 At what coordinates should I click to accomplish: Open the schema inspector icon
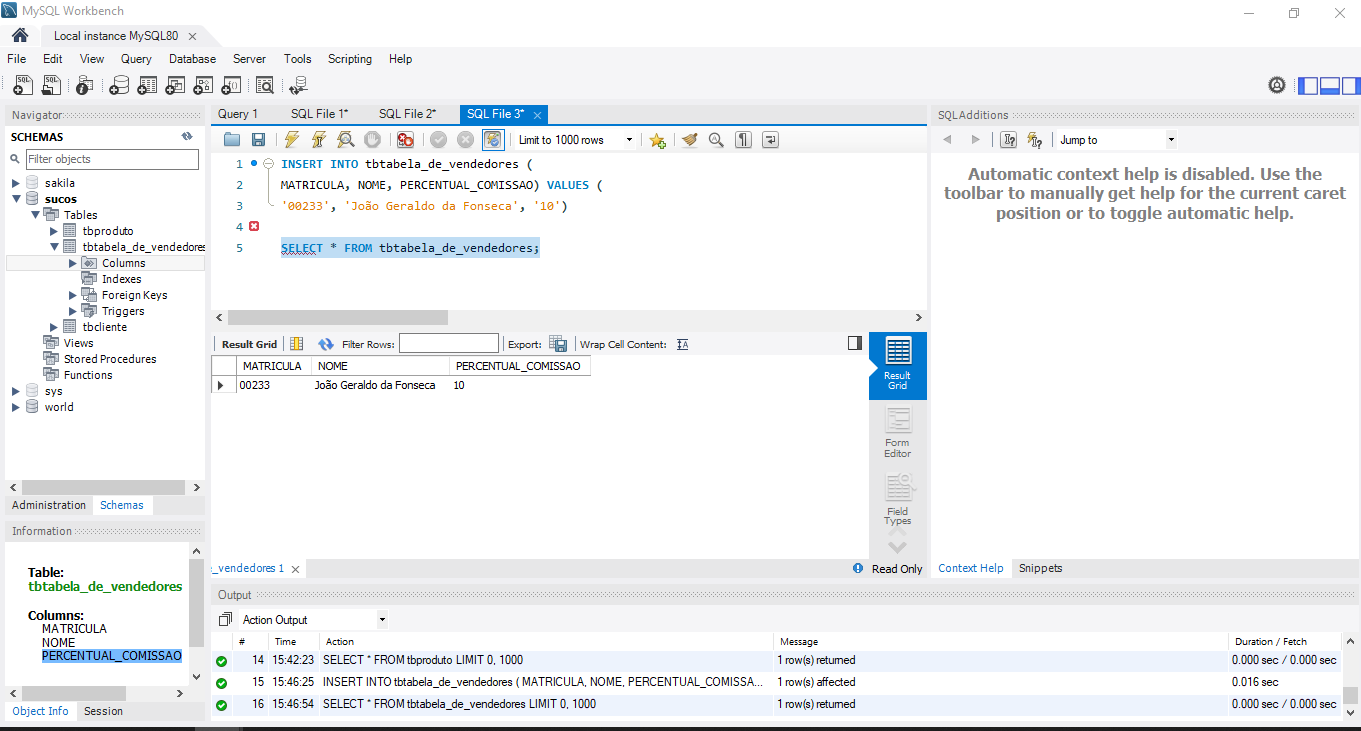point(84,85)
